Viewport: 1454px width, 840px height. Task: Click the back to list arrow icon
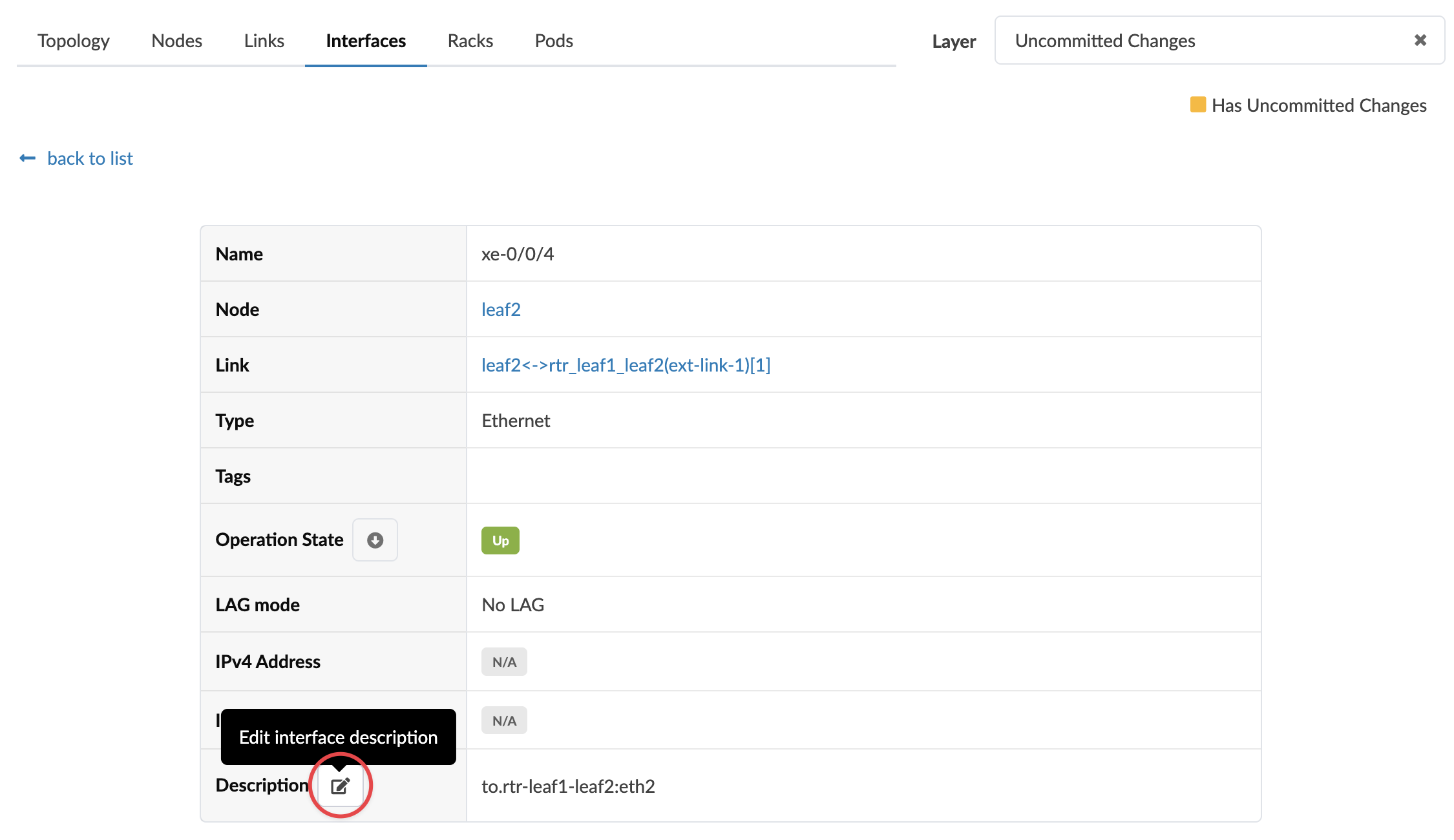coord(27,158)
